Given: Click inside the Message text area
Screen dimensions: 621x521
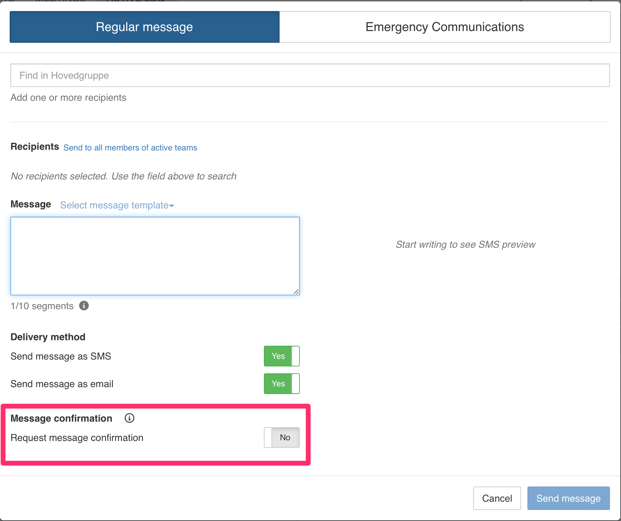Looking at the screenshot, I should [155, 256].
